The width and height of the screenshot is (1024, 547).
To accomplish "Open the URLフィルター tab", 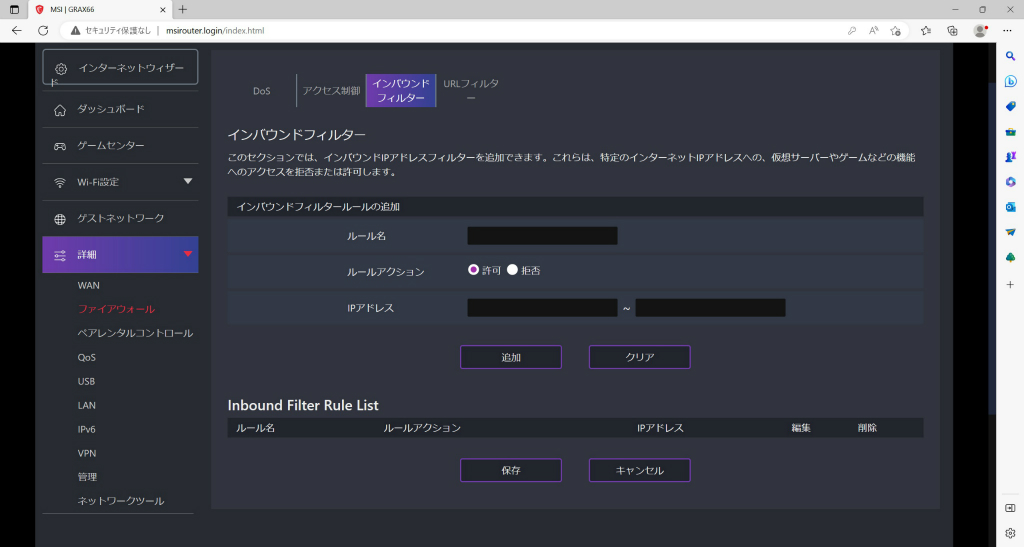I will tap(471, 91).
